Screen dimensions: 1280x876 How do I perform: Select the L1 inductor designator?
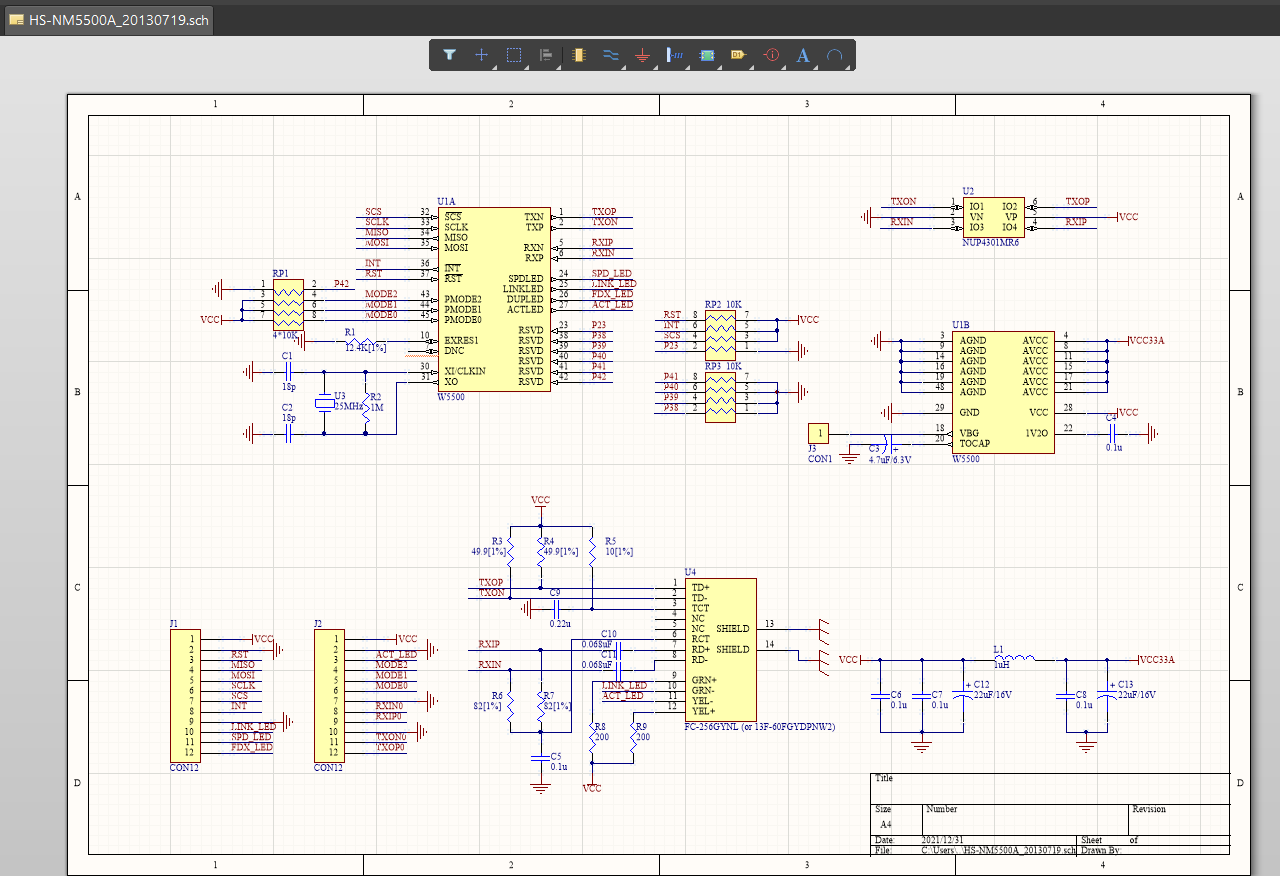(998, 649)
